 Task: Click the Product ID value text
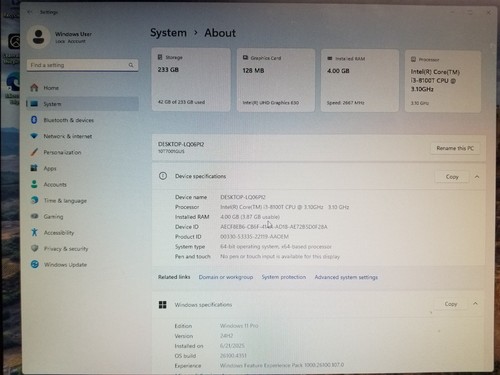tap(254, 237)
